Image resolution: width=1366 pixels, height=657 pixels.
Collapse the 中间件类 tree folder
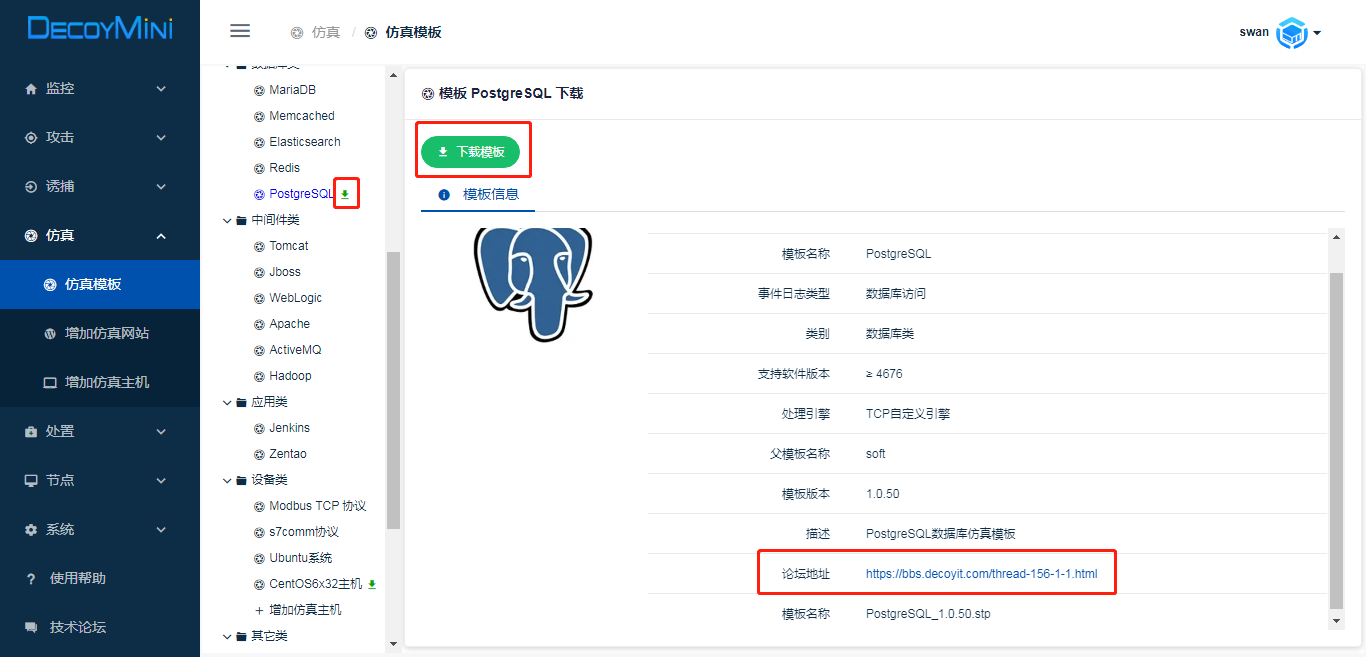[x=228, y=220]
